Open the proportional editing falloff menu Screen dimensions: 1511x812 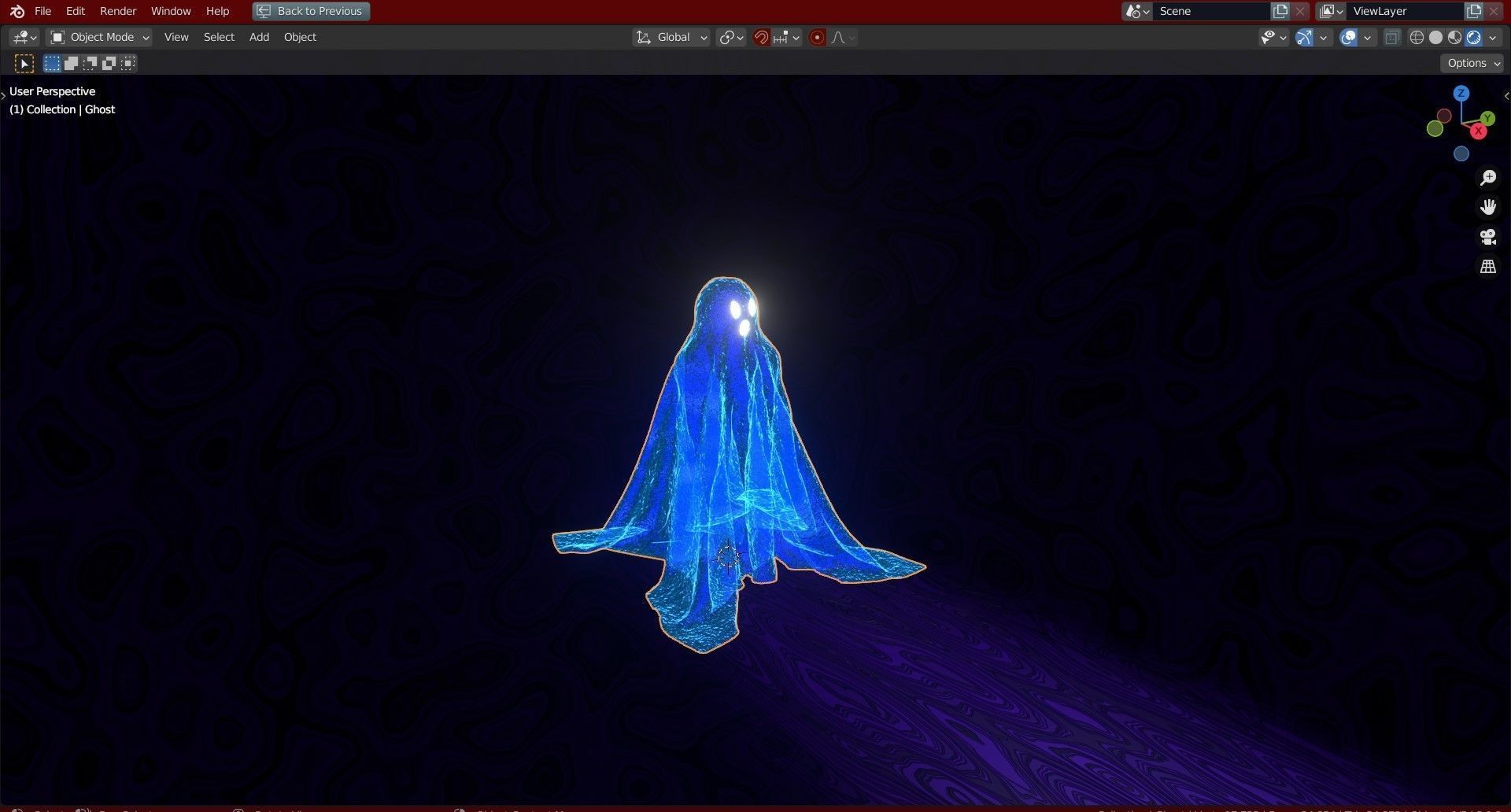843,37
